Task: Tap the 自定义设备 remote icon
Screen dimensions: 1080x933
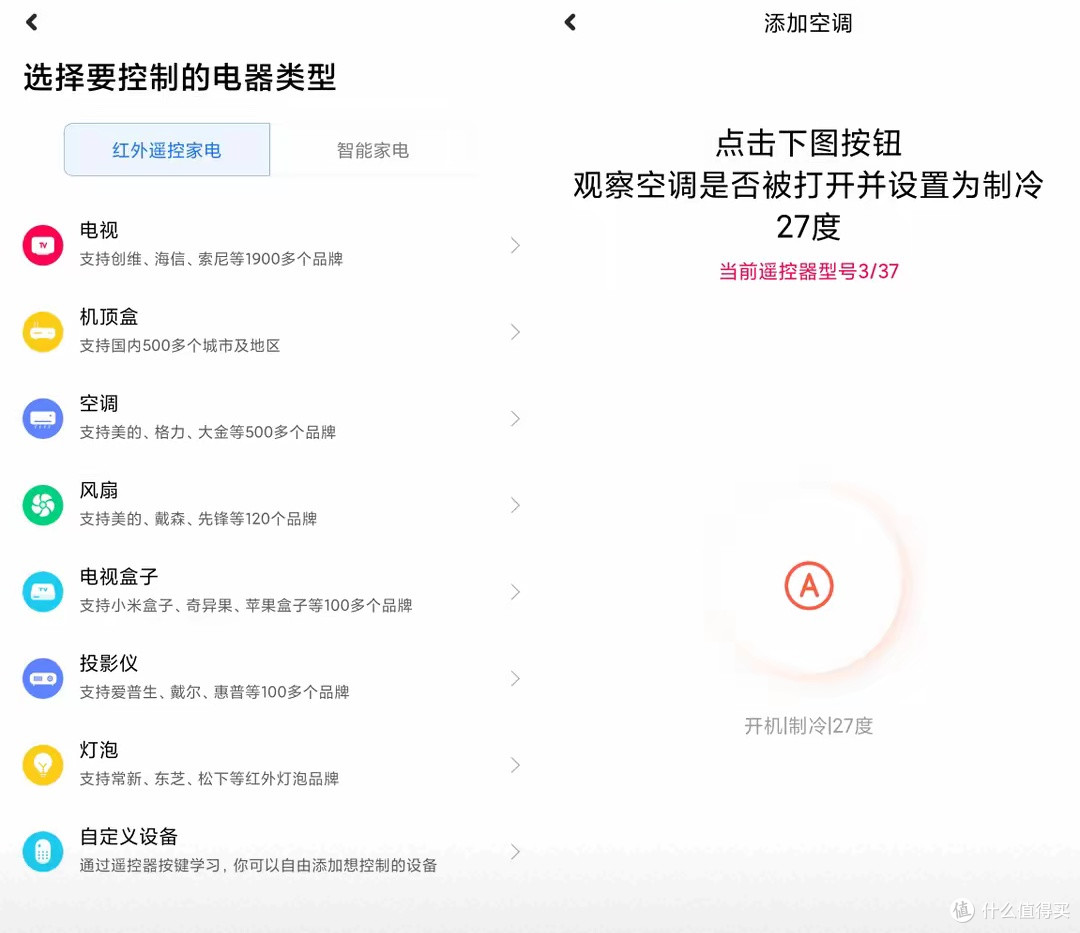Action: pyautogui.click(x=43, y=852)
